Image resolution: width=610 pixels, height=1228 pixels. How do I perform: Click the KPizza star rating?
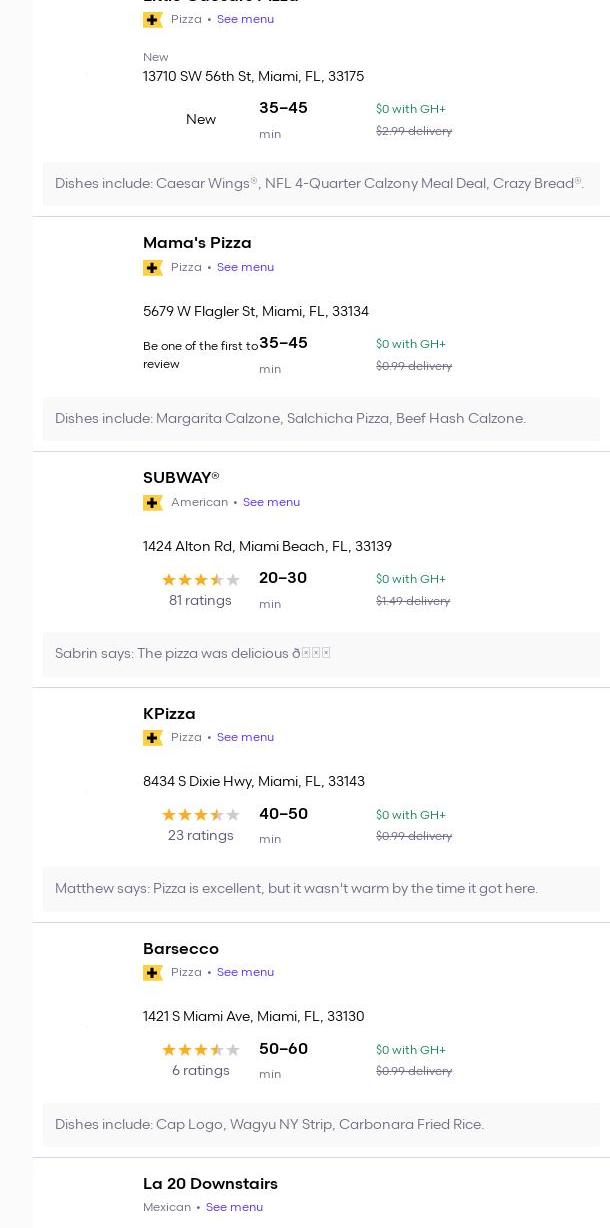[200, 815]
